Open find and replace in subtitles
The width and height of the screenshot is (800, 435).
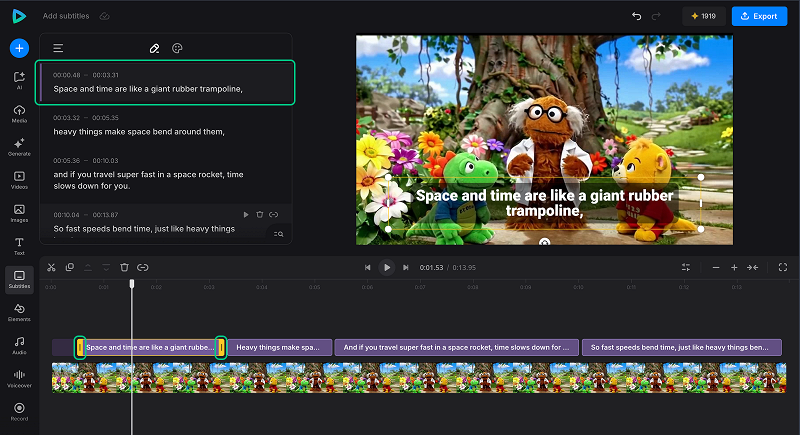[x=279, y=234]
